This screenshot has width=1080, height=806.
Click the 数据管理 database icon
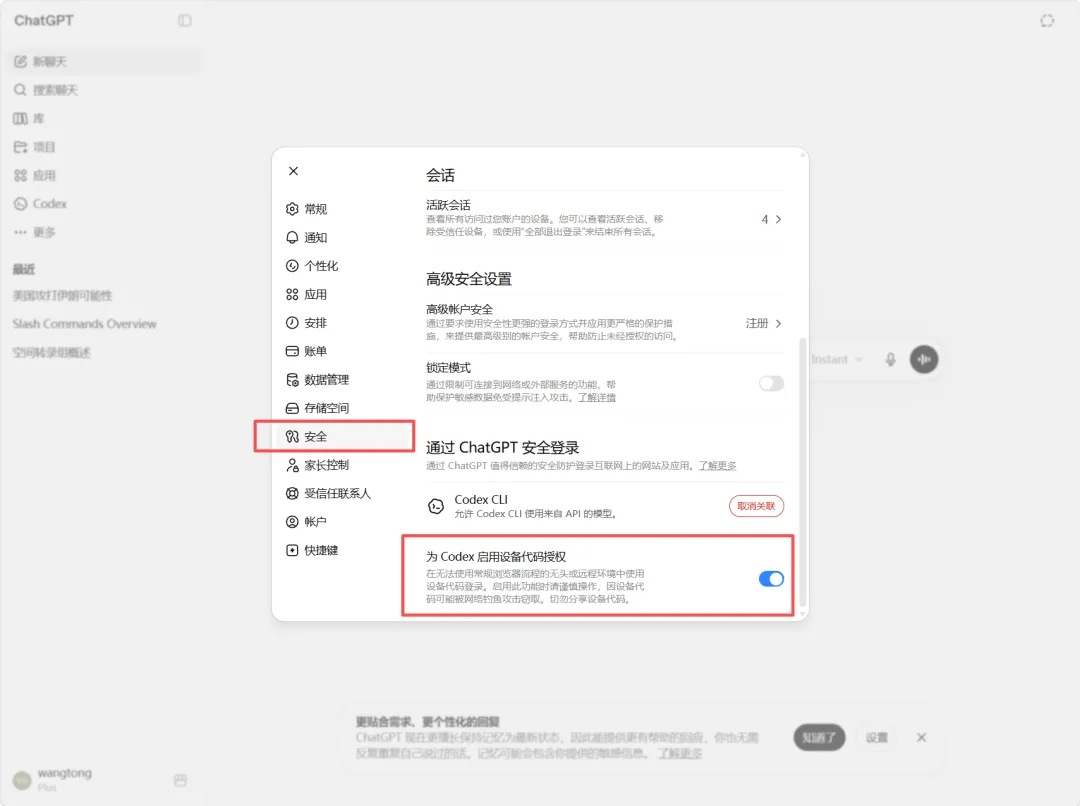[x=292, y=380]
